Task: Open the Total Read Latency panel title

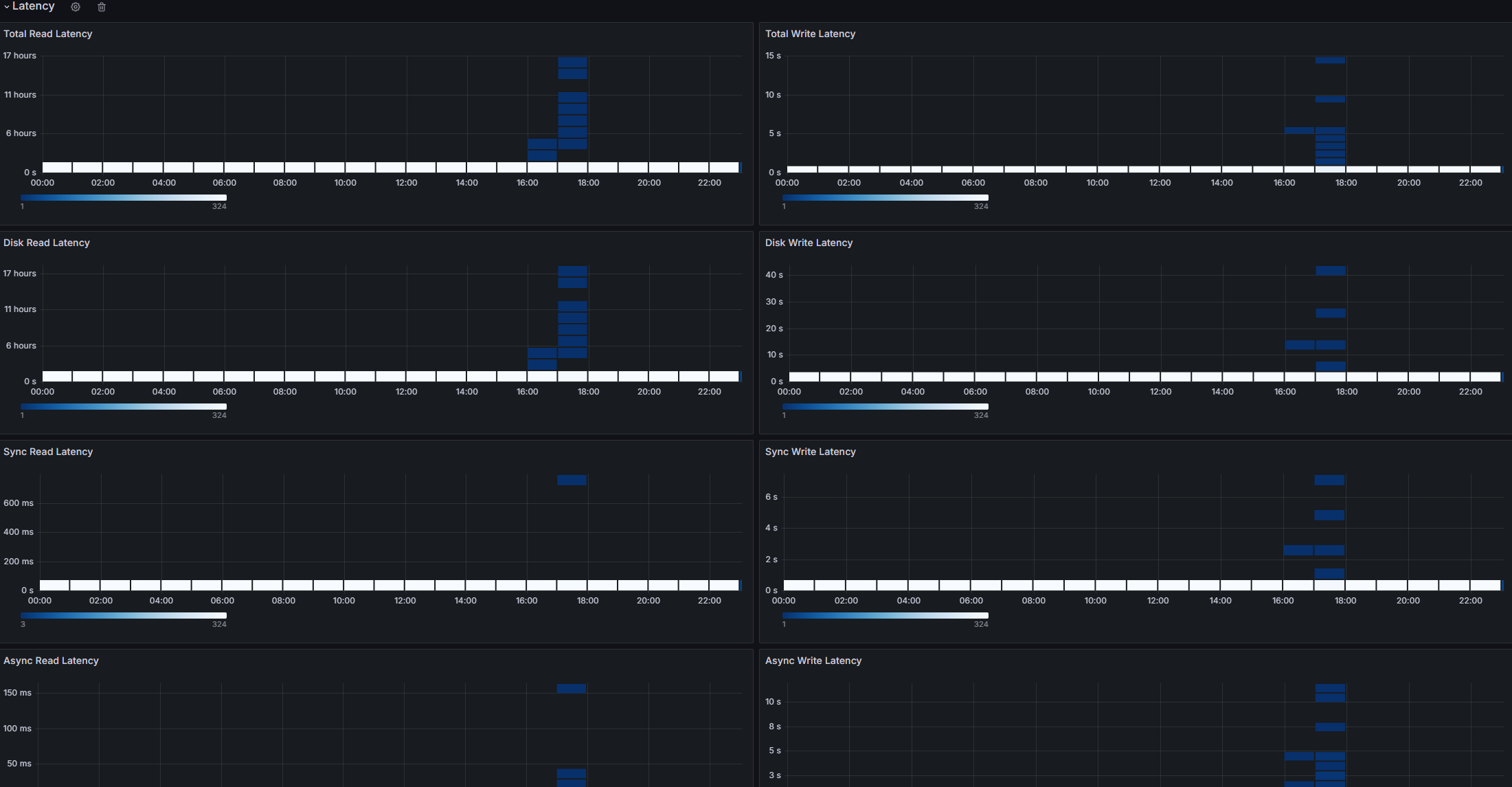Action: [x=47, y=34]
